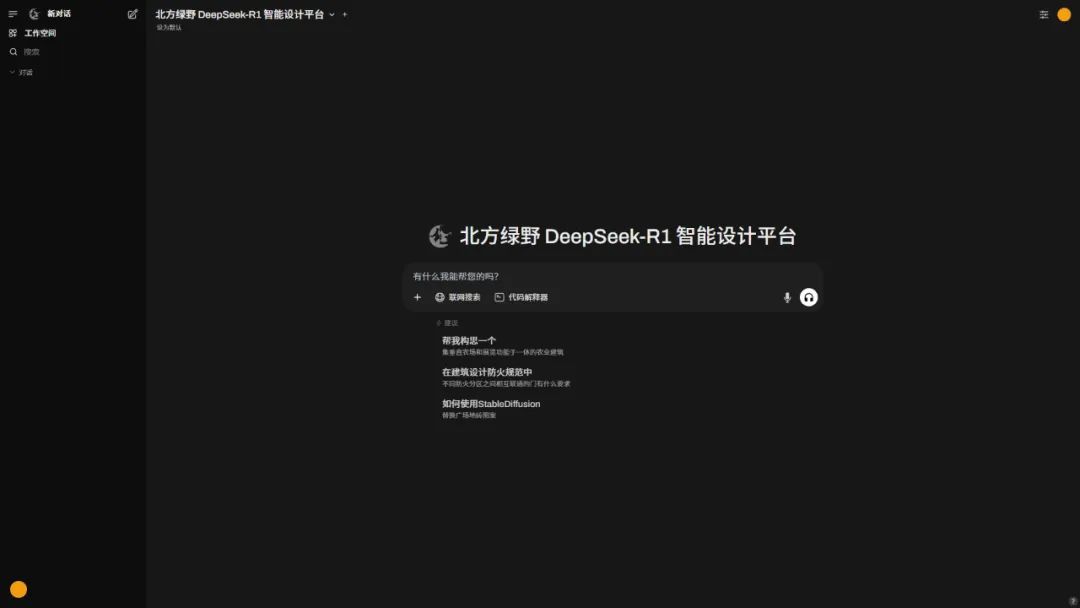The height and width of the screenshot is (608, 1080).
Task: Start voice input with the microphone icon
Action: click(x=787, y=297)
